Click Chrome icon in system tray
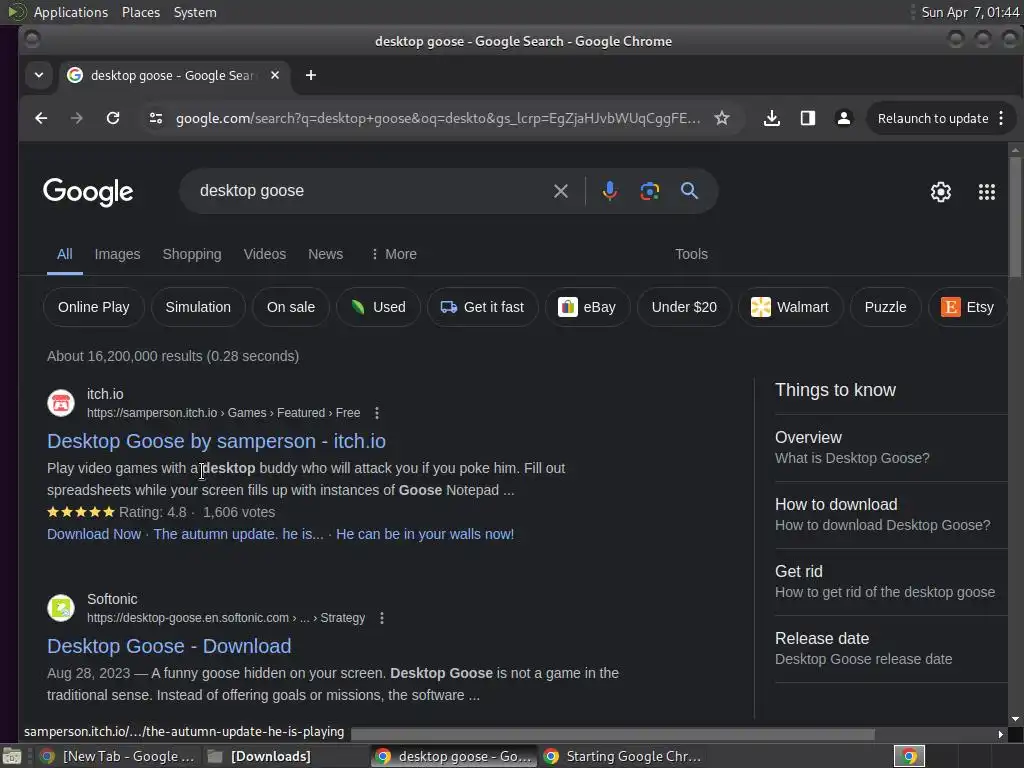The width and height of the screenshot is (1024, 768). (909, 756)
